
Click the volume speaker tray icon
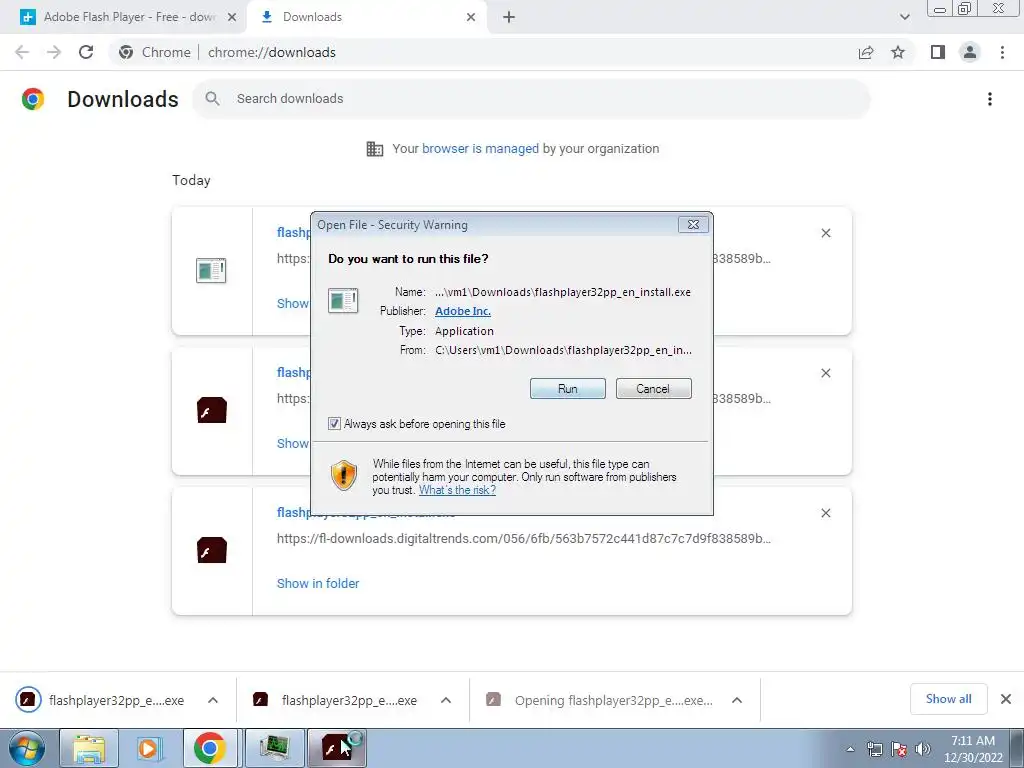click(x=923, y=749)
